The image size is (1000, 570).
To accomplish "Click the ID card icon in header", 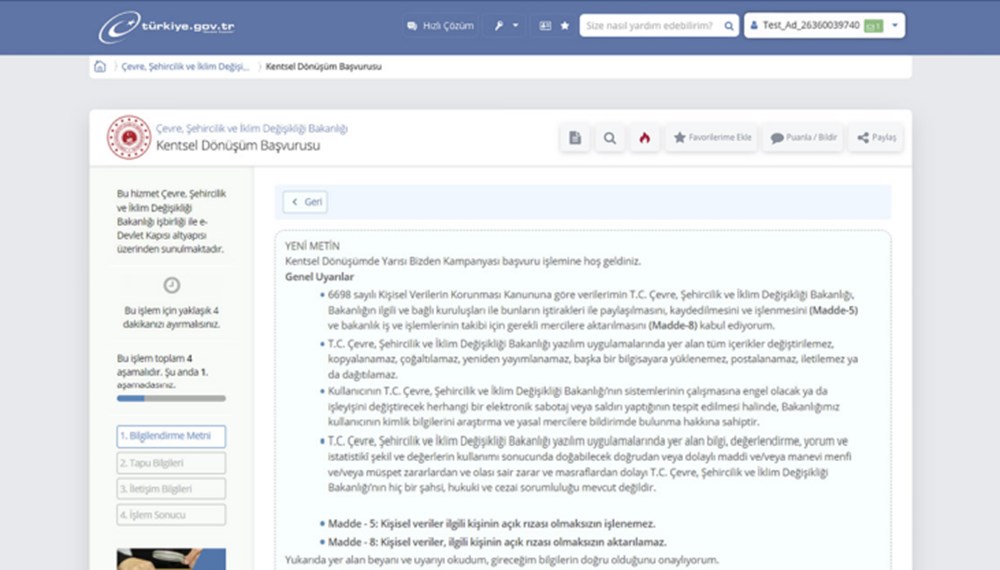I will click(x=545, y=26).
